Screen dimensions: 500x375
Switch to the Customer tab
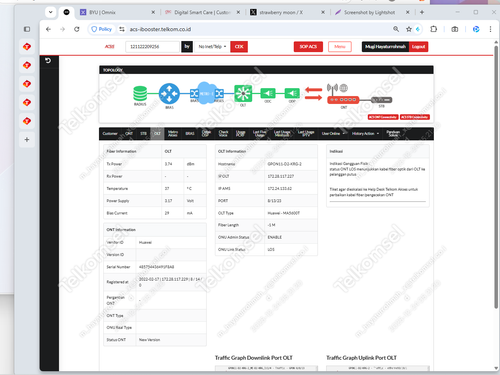[110, 134]
